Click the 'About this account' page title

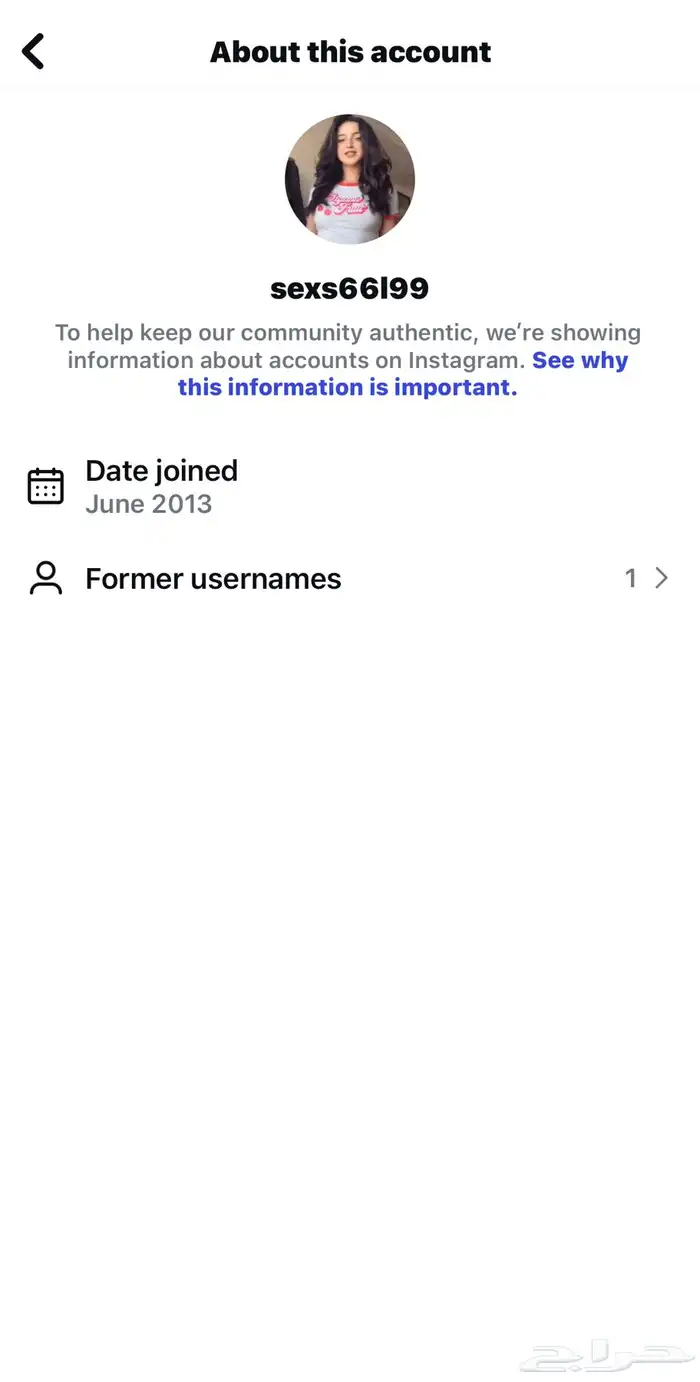(x=350, y=52)
